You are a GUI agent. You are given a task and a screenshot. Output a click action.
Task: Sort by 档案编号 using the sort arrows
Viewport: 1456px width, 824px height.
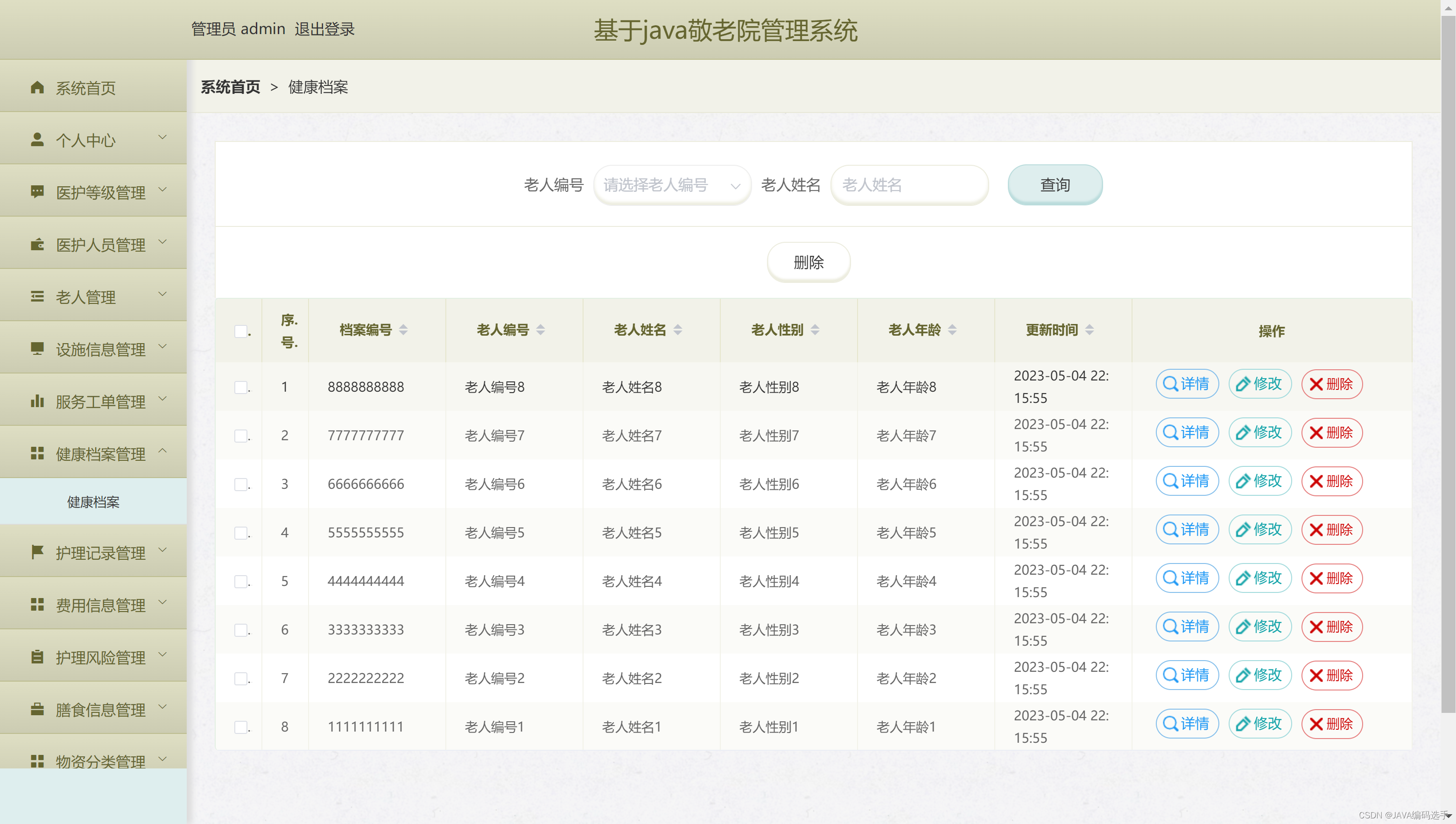pyautogui.click(x=403, y=330)
